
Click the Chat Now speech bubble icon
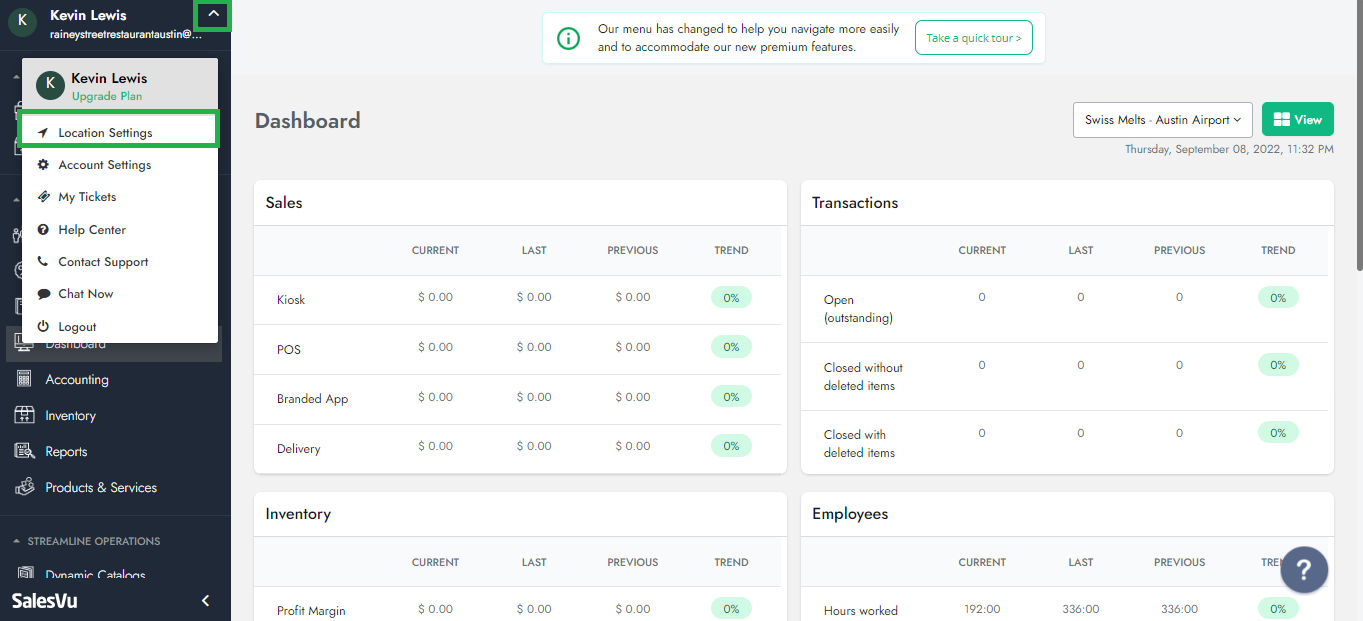pyautogui.click(x=43, y=294)
